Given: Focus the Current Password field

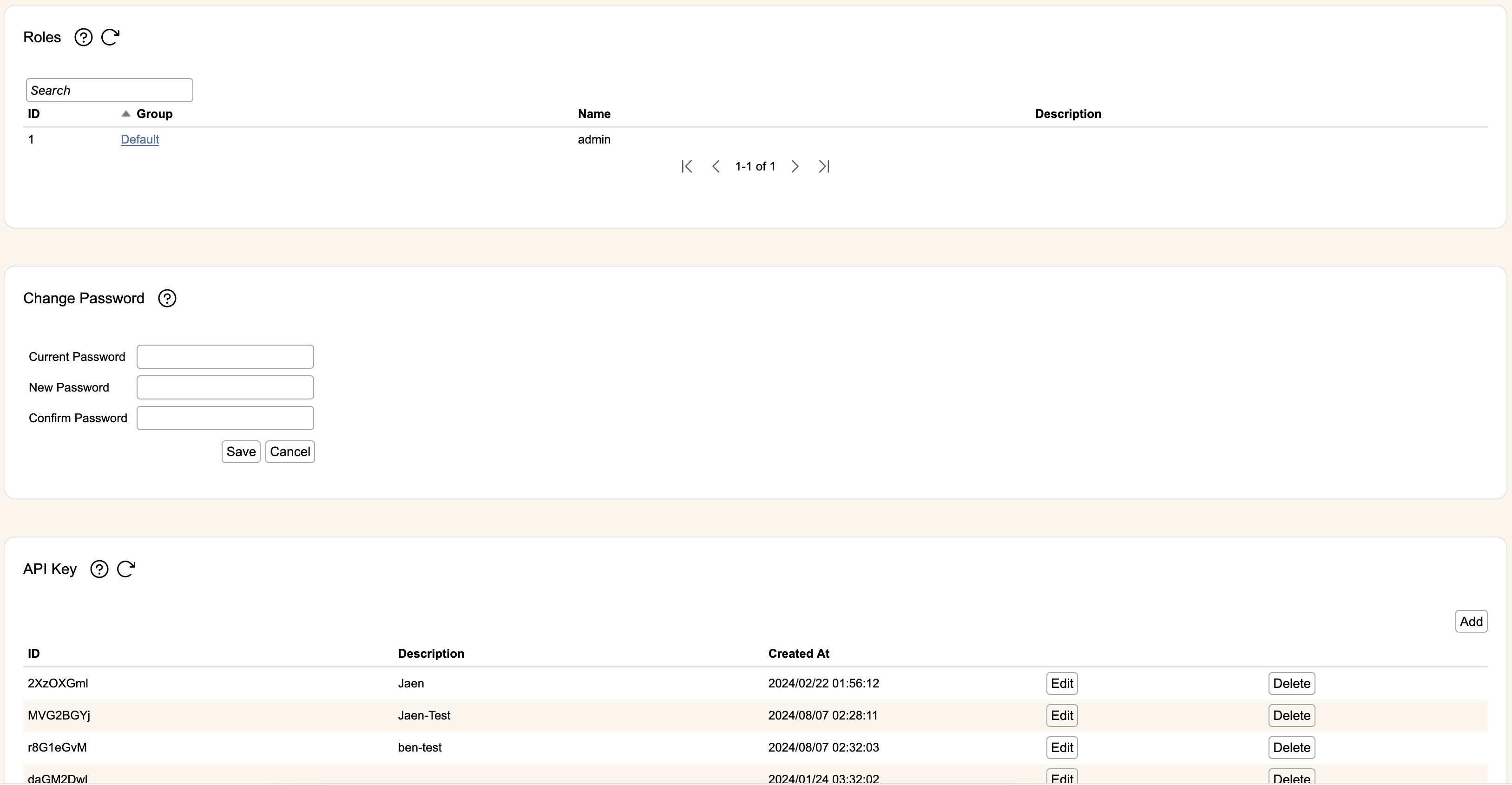Looking at the screenshot, I should pyautogui.click(x=225, y=357).
